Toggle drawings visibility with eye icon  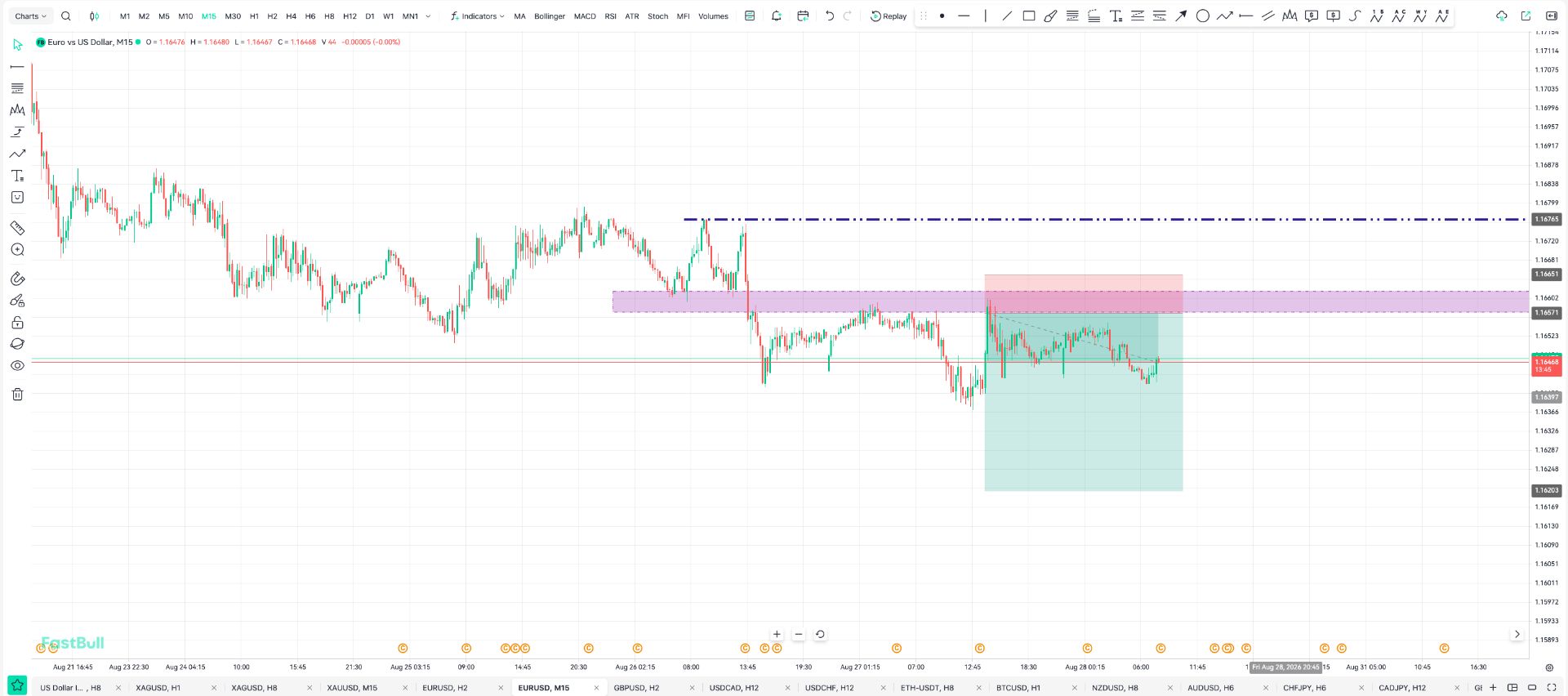(17, 366)
